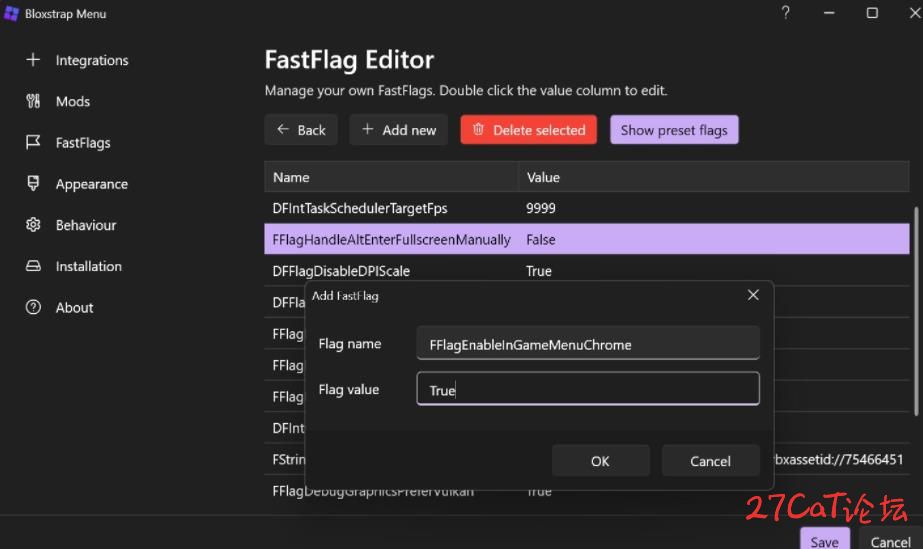Click the Cancel button beside Save
Screen dimensions: 923x549
(x=890, y=540)
